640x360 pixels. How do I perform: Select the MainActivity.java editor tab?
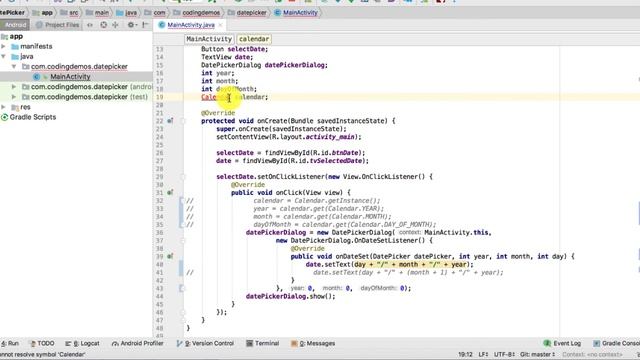[x=191, y=25]
